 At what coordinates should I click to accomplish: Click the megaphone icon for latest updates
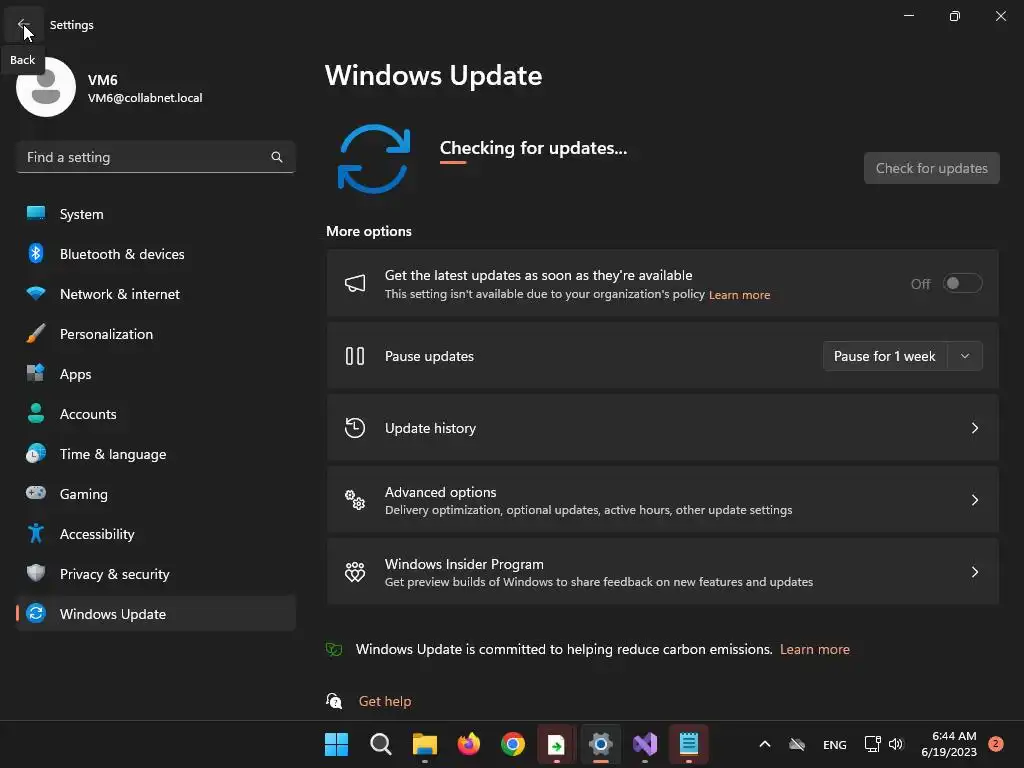pyautogui.click(x=355, y=283)
